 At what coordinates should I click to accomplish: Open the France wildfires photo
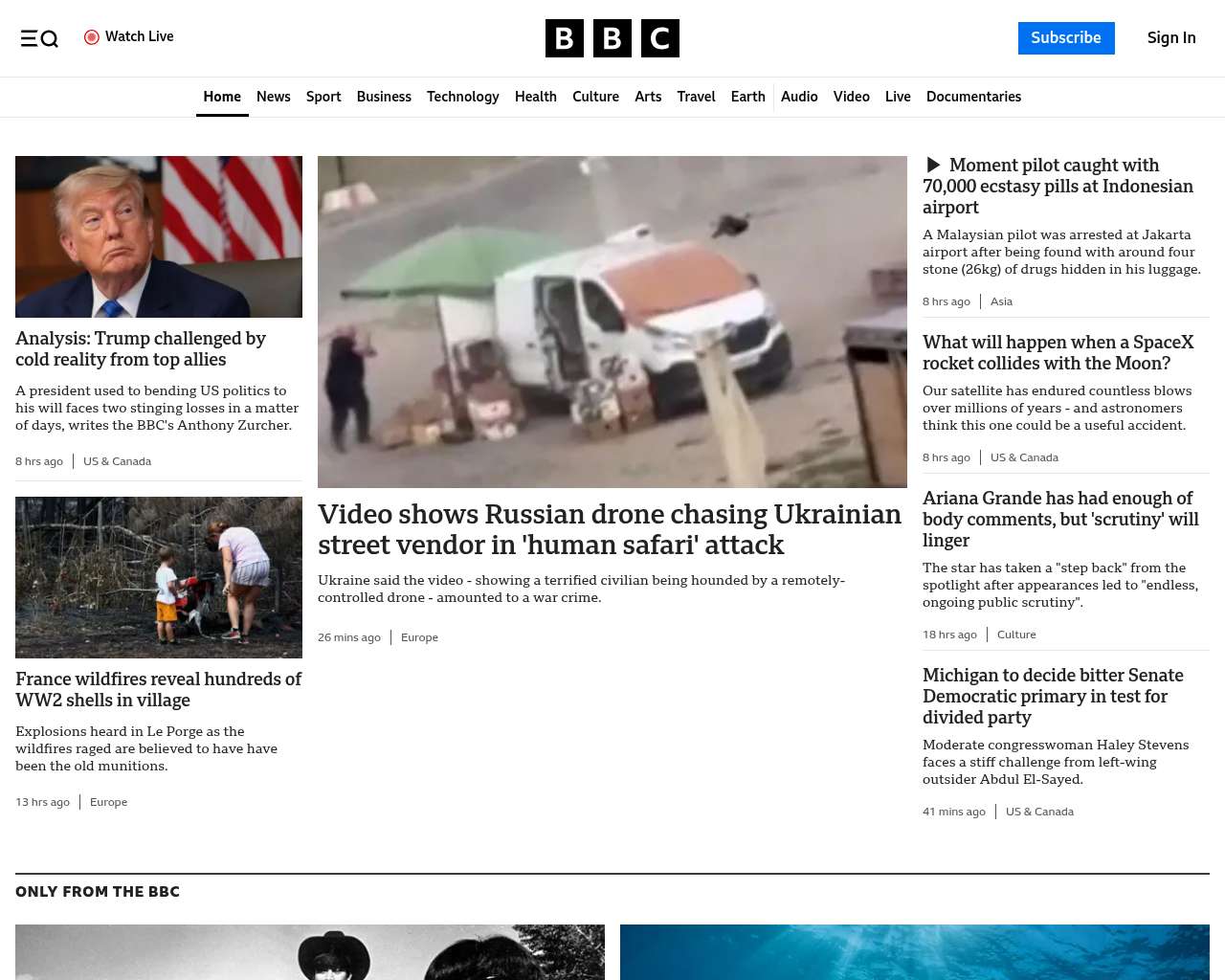pyautogui.click(x=159, y=577)
